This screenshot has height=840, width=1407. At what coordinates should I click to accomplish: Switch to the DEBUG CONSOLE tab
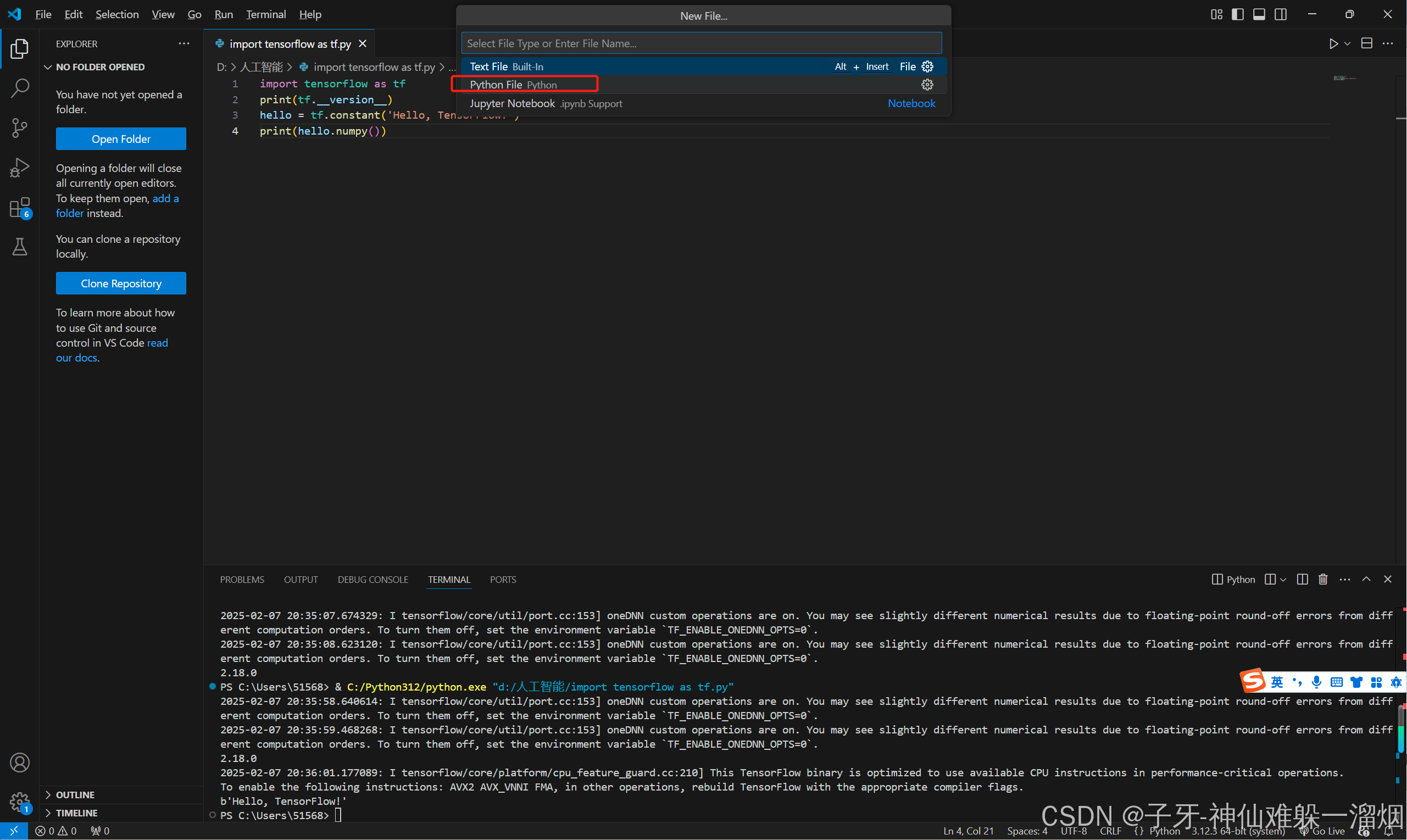pos(372,580)
